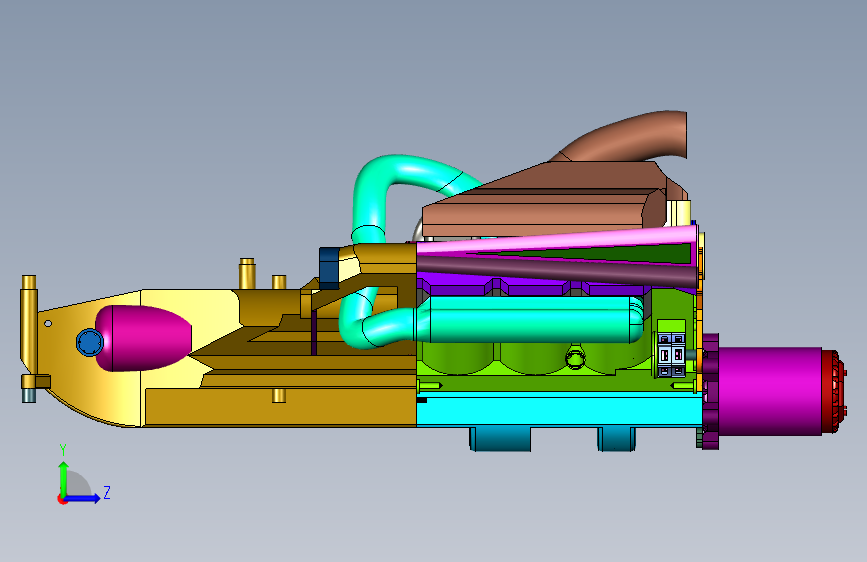The height and width of the screenshot is (562, 867).
Task: Select the dark purple pipe below pink cone
Action: [x=556, y=272]
